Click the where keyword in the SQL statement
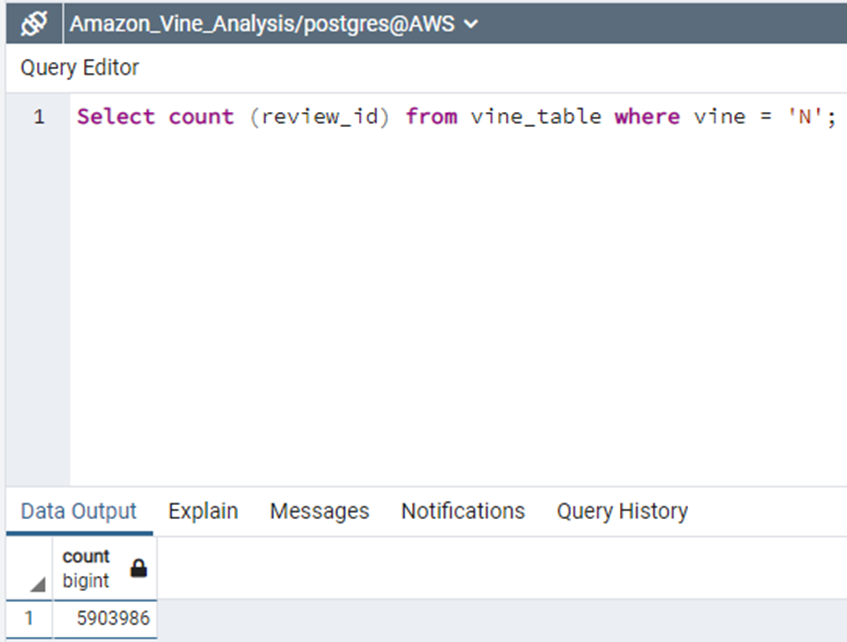This screenshot has height=642, width=847. point(646,116)
